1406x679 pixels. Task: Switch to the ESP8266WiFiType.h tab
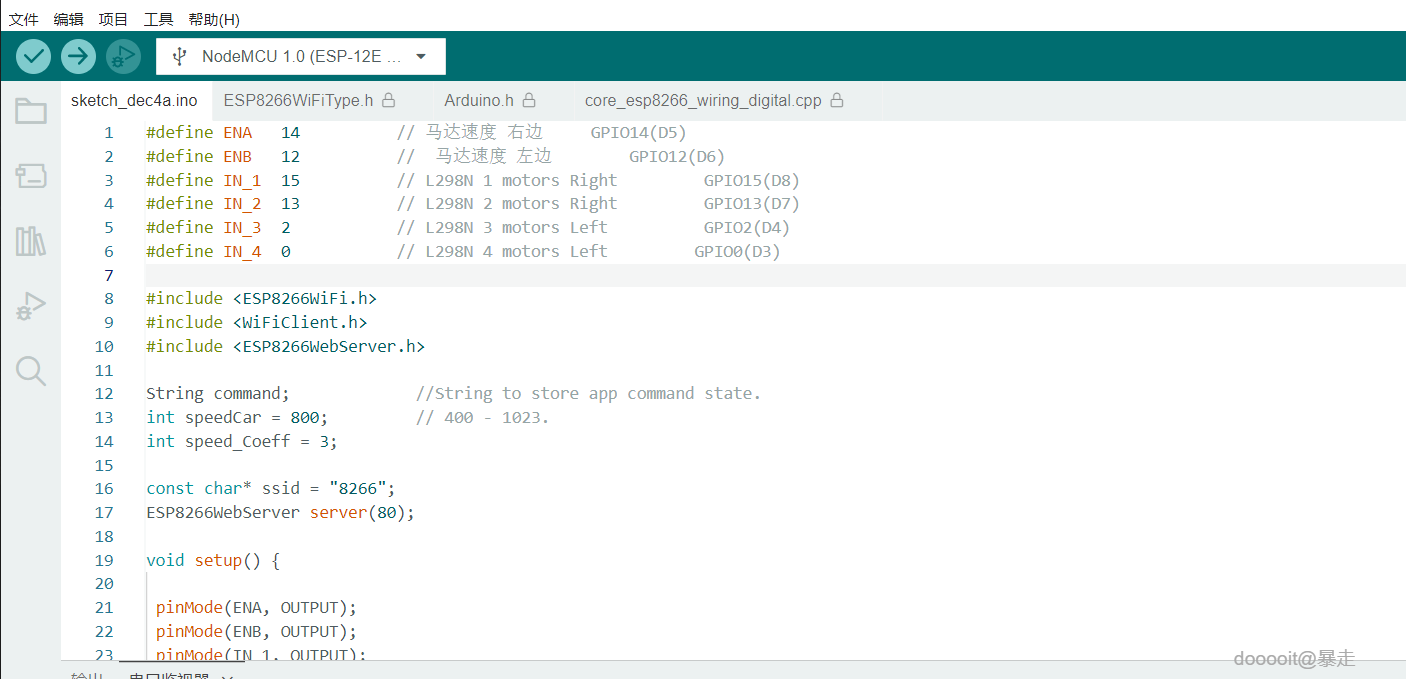(298, 100)
